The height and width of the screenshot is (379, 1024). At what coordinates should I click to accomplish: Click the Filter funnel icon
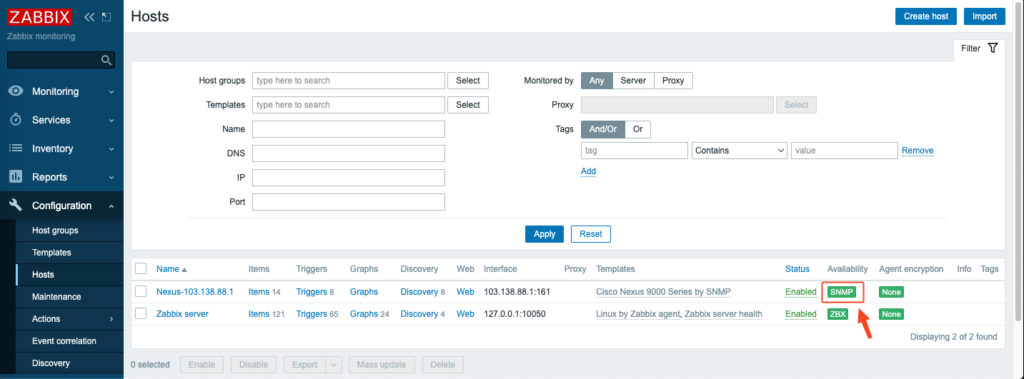(993, 48)
